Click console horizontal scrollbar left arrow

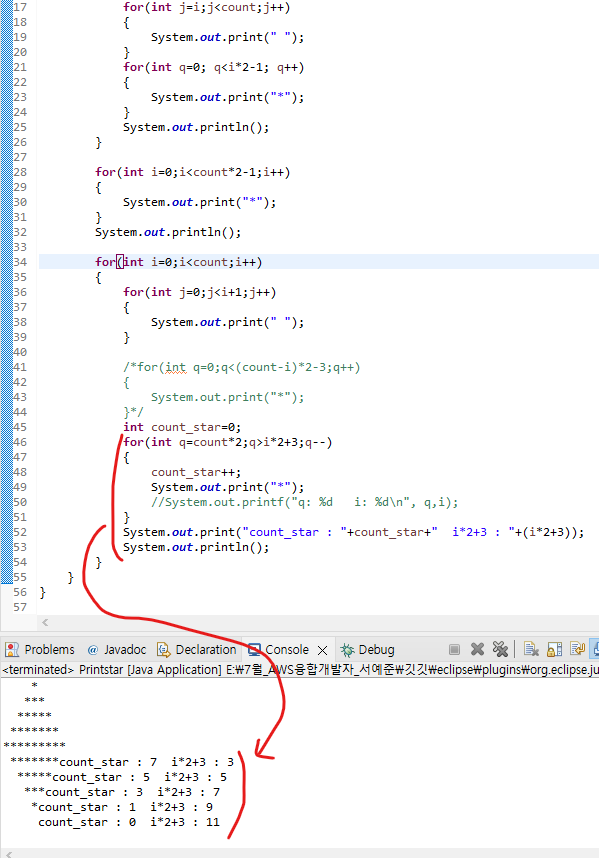(x=8, y=854)
